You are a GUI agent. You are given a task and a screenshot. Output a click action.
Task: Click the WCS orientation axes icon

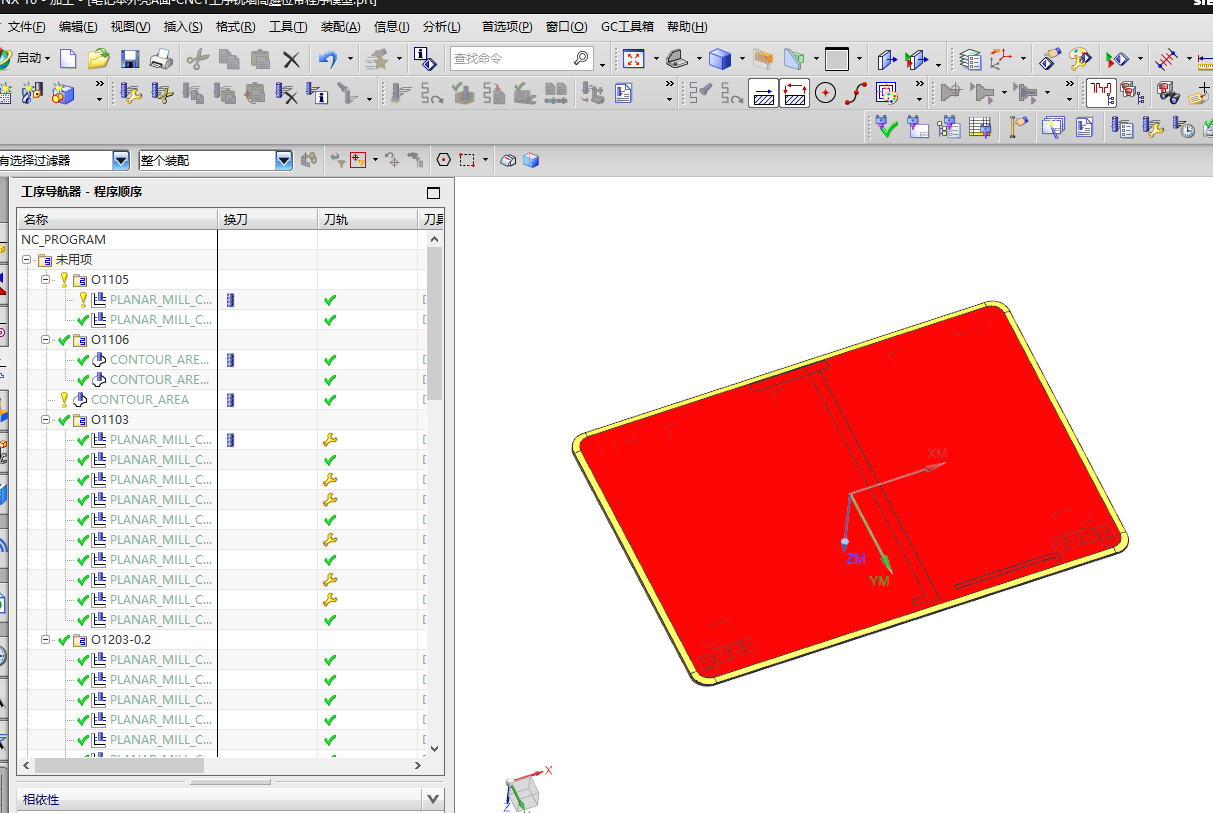point(1001,59)
